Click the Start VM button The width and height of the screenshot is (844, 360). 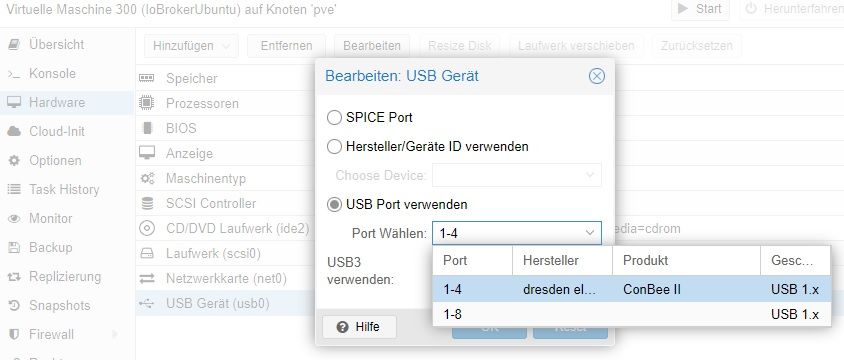700,9
